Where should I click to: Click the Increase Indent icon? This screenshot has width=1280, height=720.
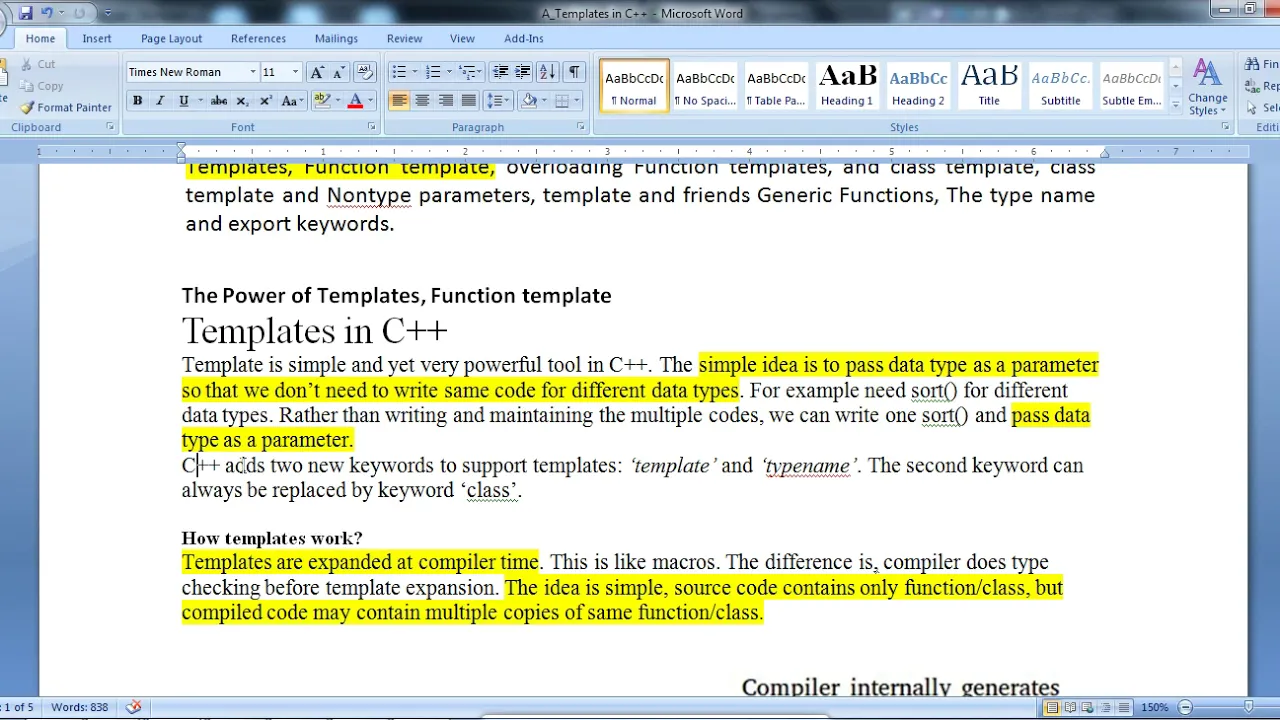pos(522,72)
